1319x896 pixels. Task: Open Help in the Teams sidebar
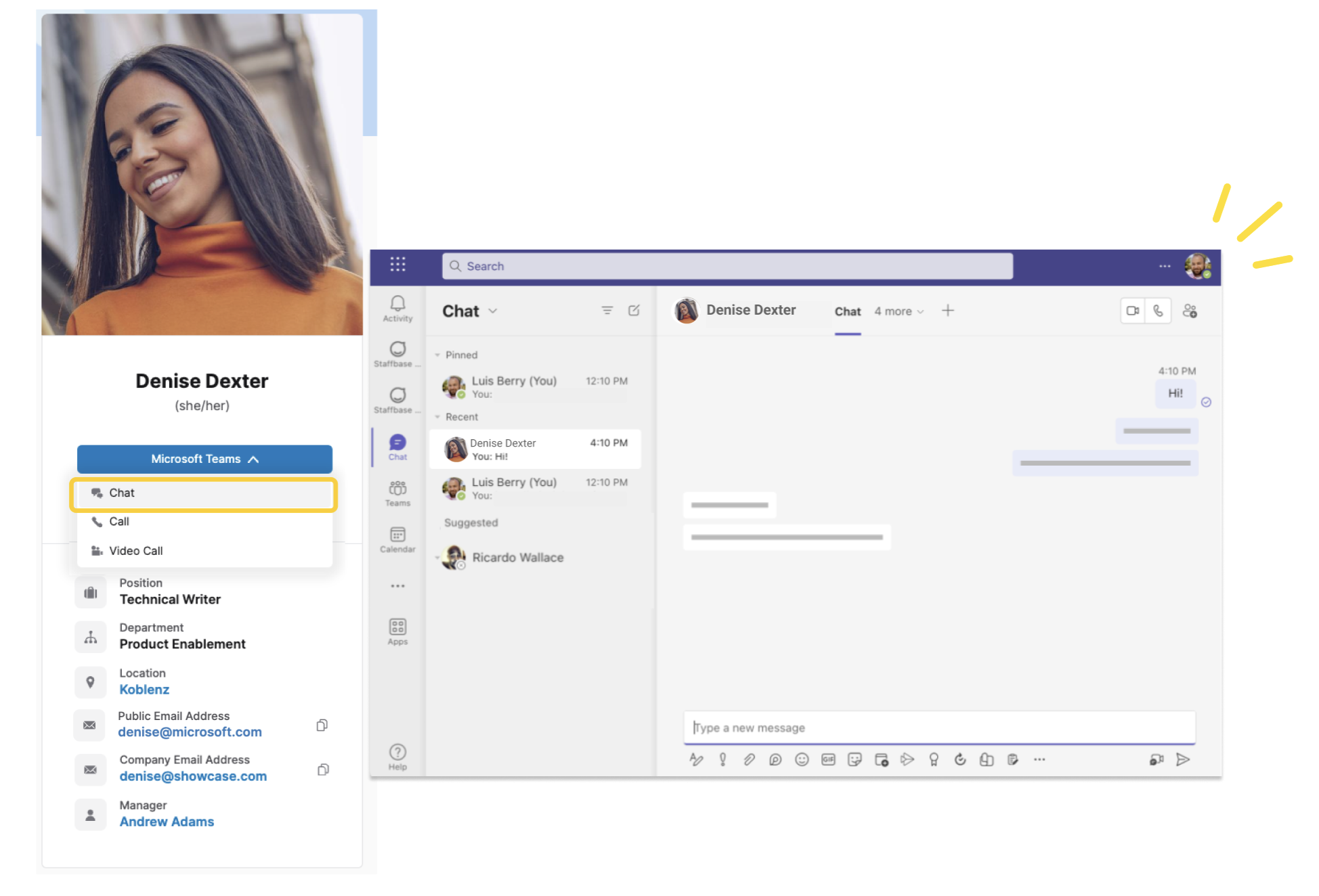click(397, 757)
